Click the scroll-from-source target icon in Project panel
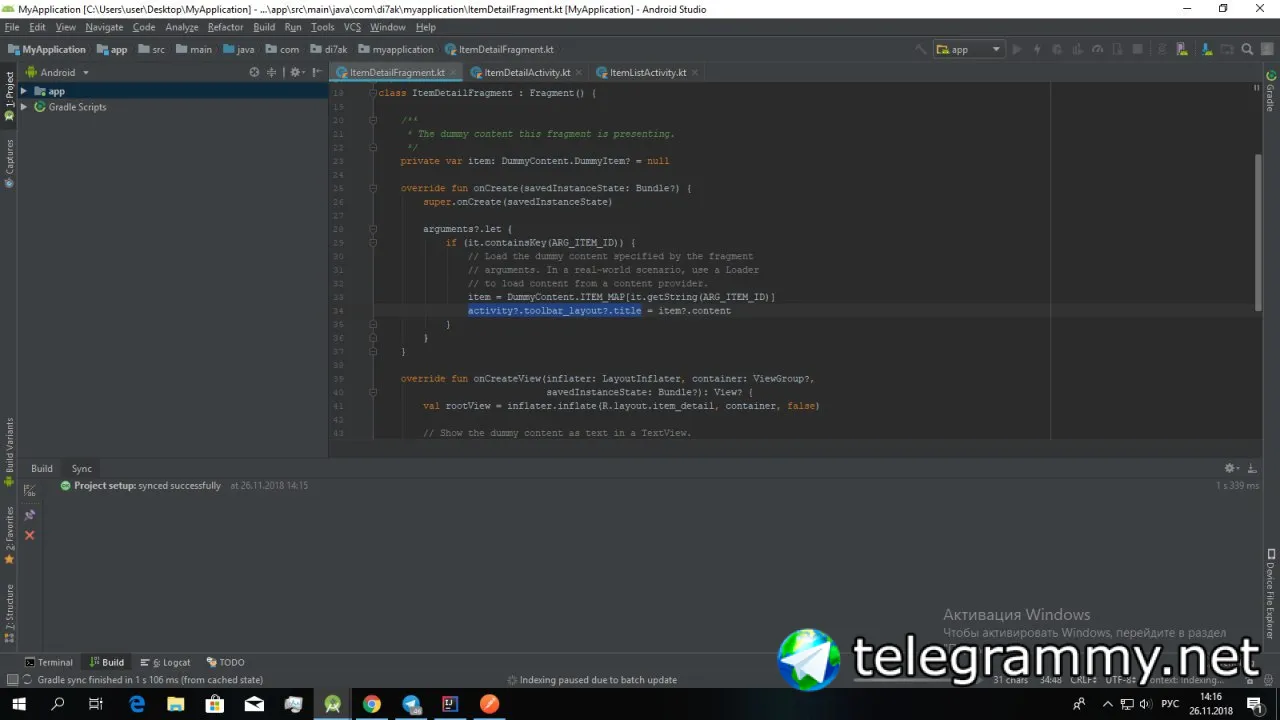This screenshot has width=1280, height=720. coord(254,72)
